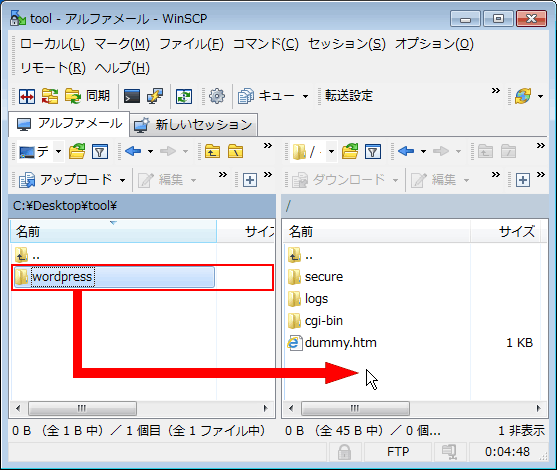Show more remote navigation toolbar items chevron
Screen dimensions: 557x470
tap(541, 146)
